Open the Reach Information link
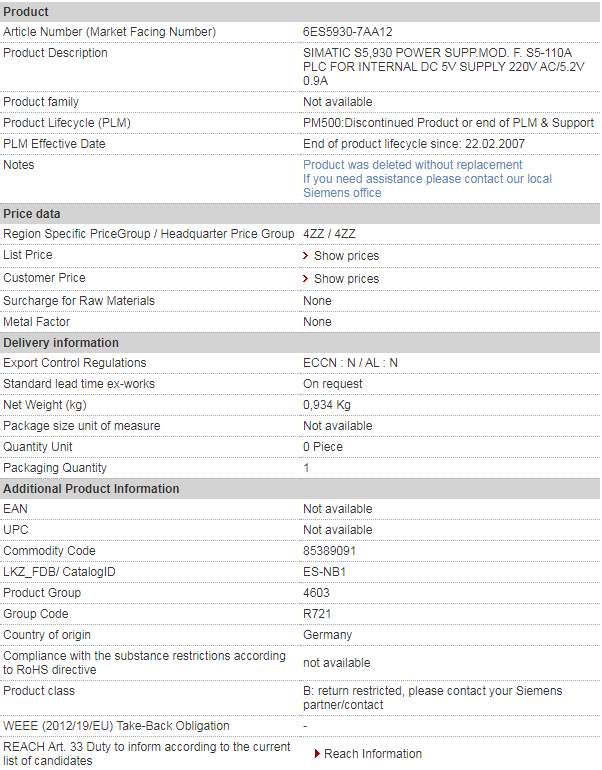 tap(373, 754)
